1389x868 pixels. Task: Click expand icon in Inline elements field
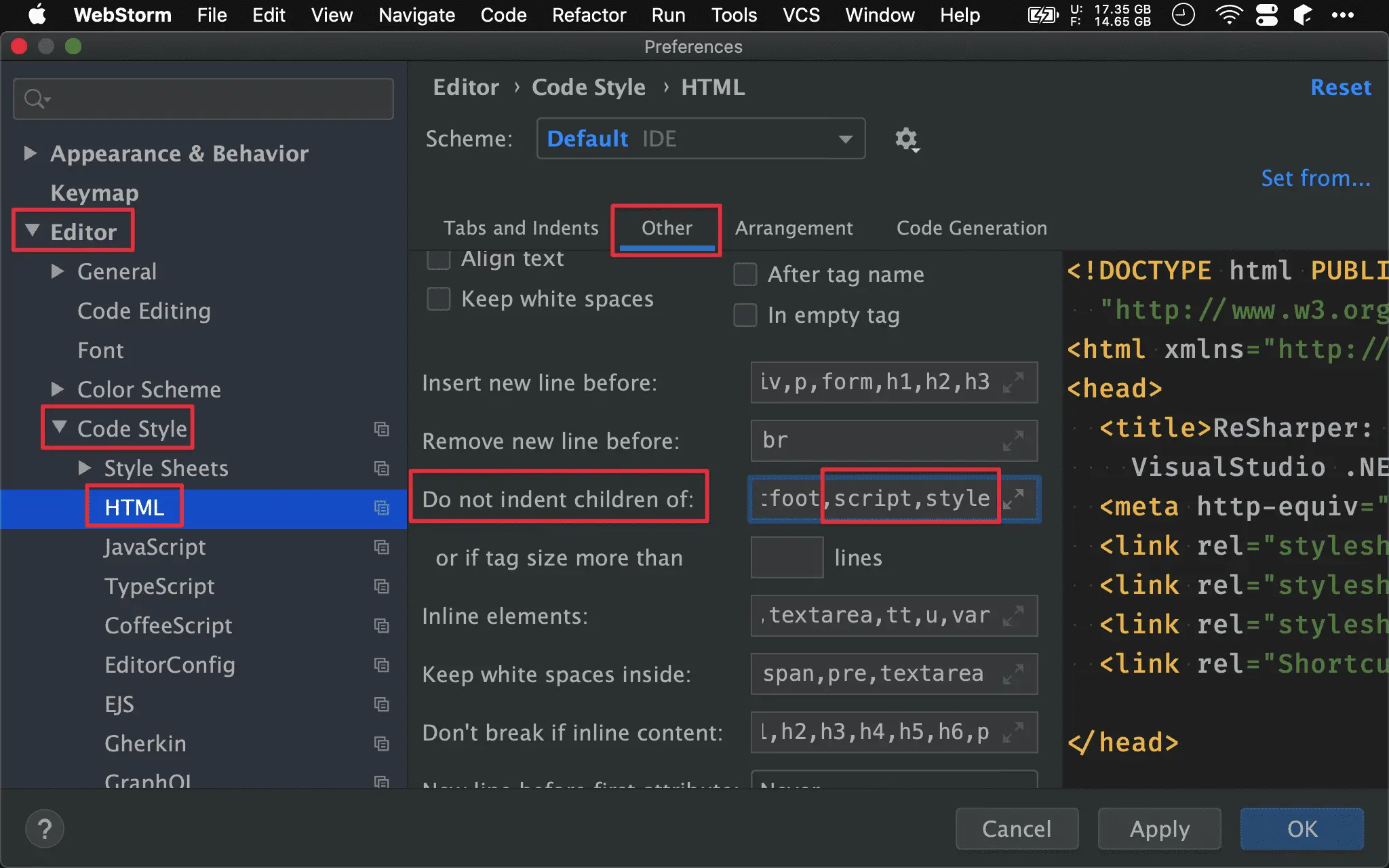coord(1013,616)
